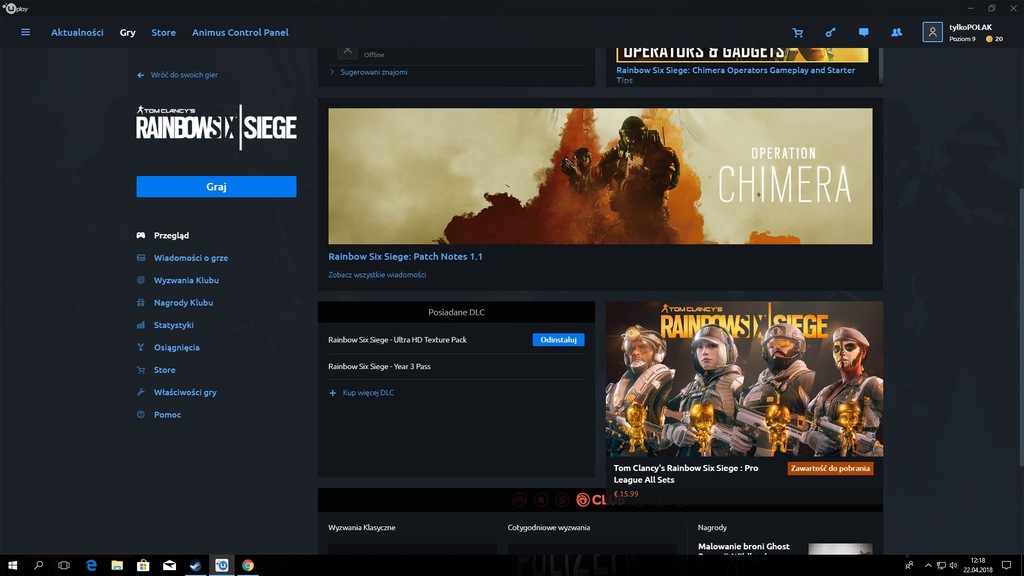Go back via Wróć do swoich gier
Viewport: 1024px width, 576px height.
pos(184,75)
